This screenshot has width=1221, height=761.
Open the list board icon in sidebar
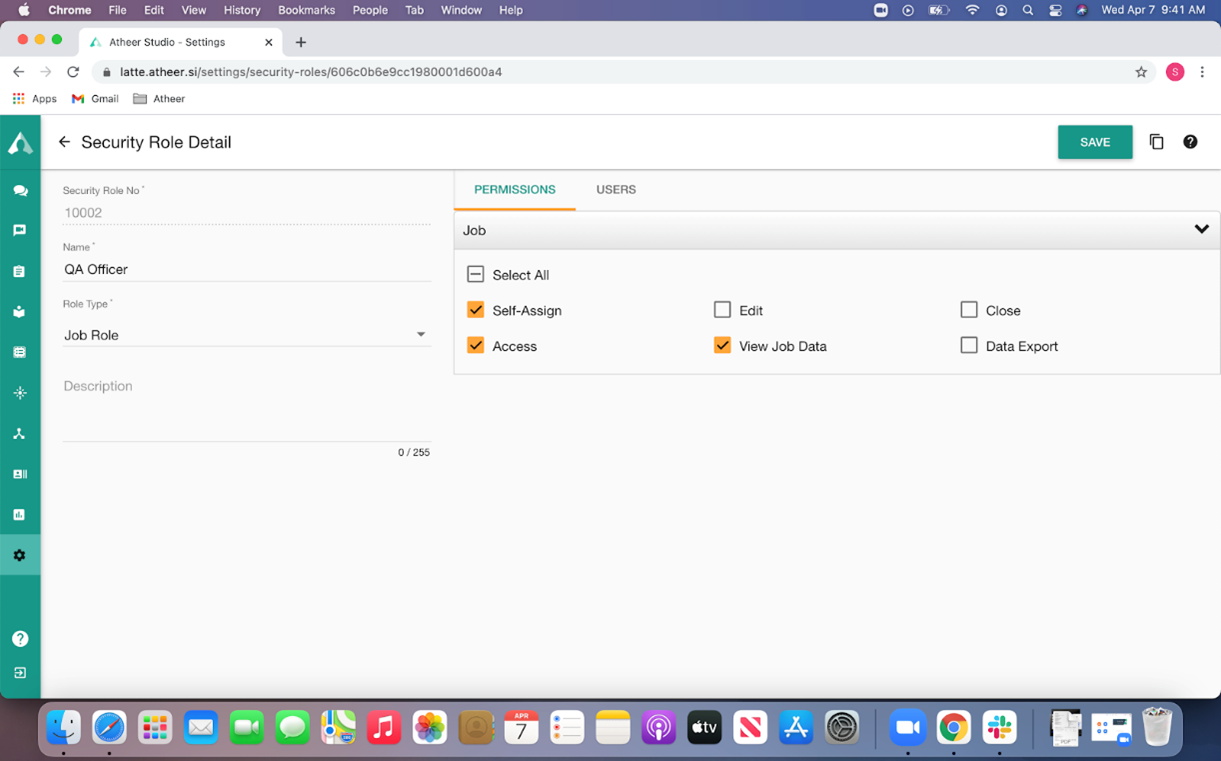[x=20, y=352]
